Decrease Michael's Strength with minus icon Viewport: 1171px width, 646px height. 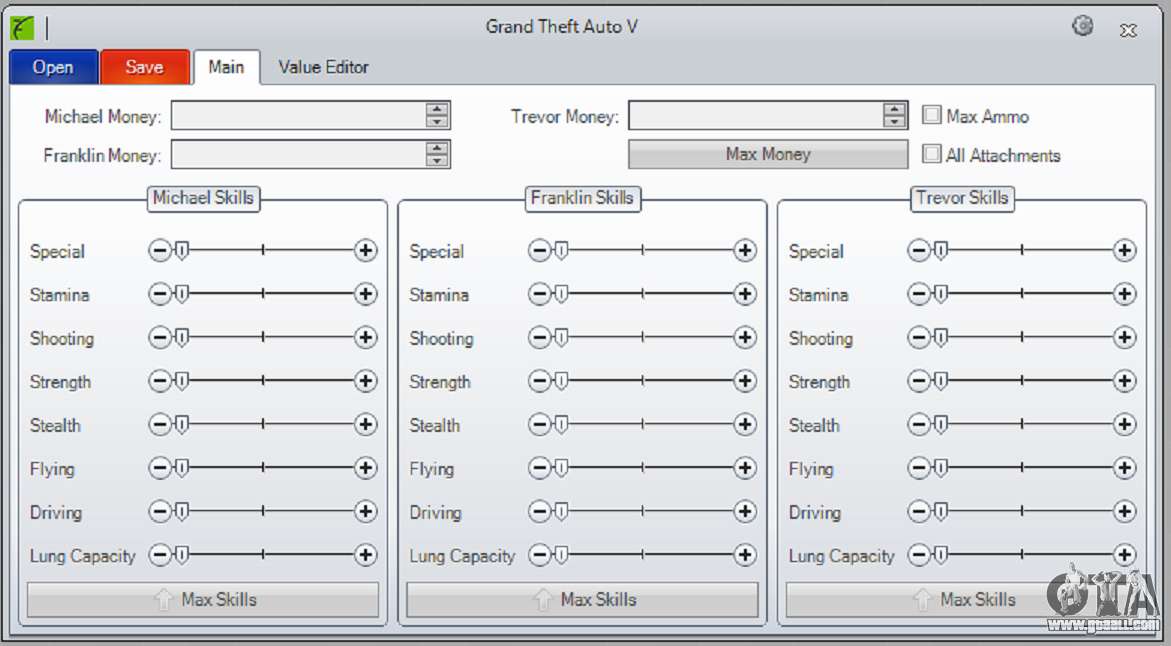click(160, 381)
